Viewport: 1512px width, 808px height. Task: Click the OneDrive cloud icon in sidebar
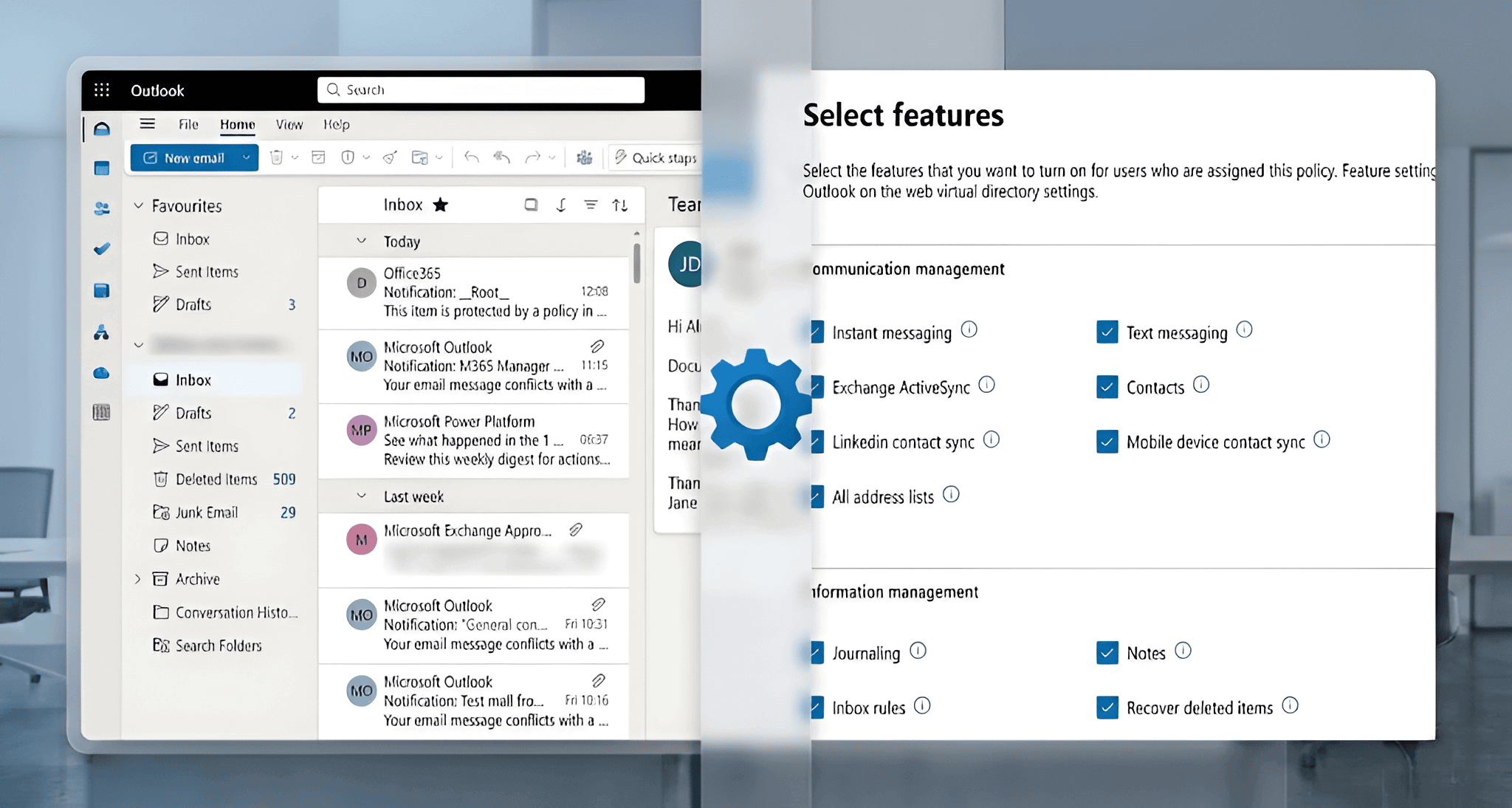tap(102, 373)
